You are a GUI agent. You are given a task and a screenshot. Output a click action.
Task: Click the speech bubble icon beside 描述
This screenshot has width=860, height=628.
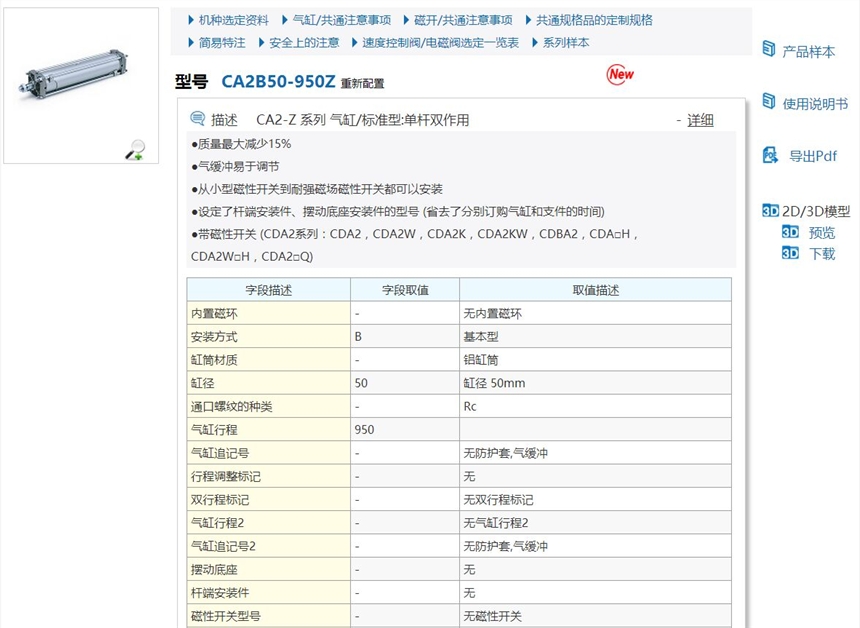click(x=199, y=119)
